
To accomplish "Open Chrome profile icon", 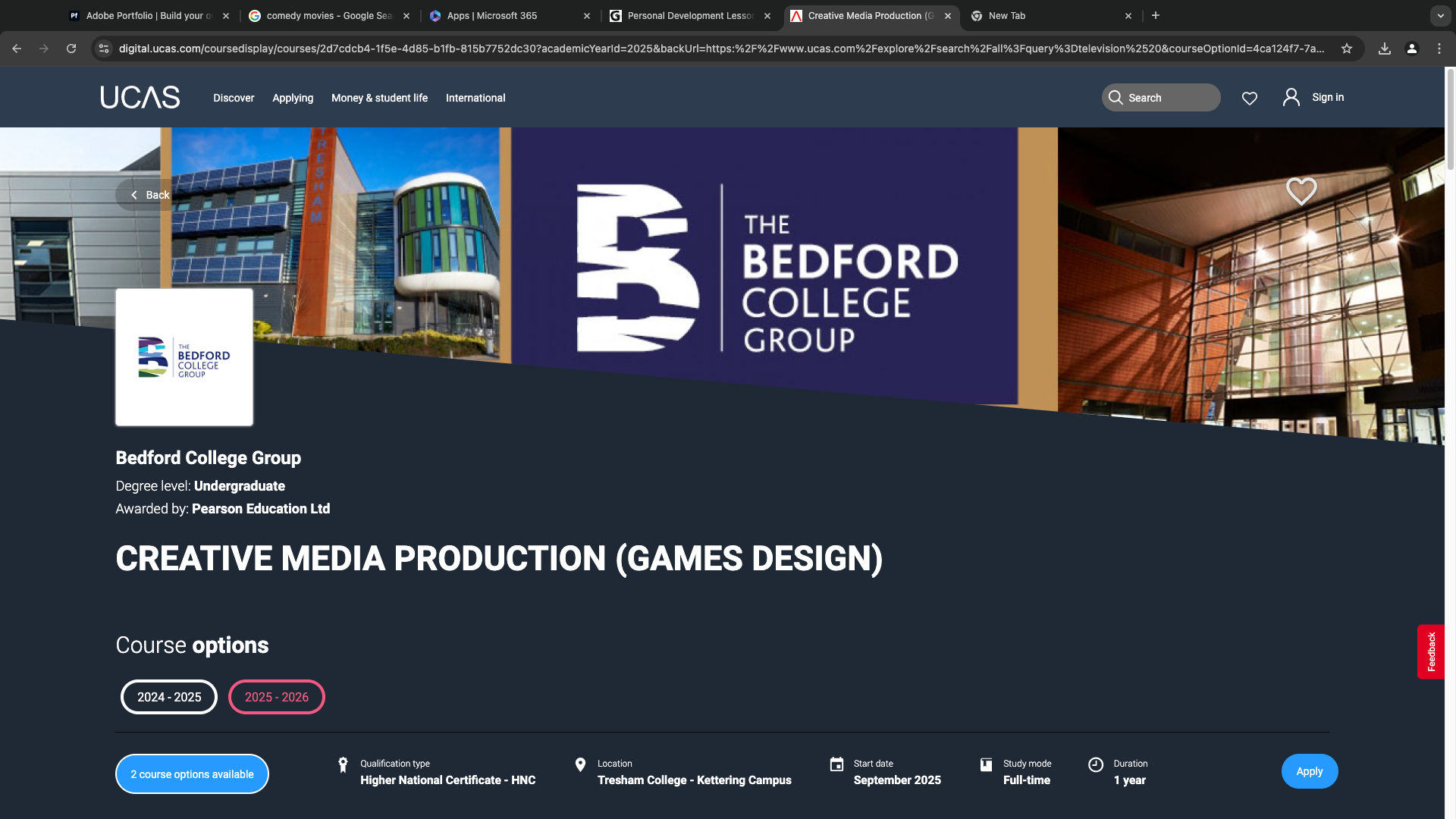I will (x=1412, y=49).
